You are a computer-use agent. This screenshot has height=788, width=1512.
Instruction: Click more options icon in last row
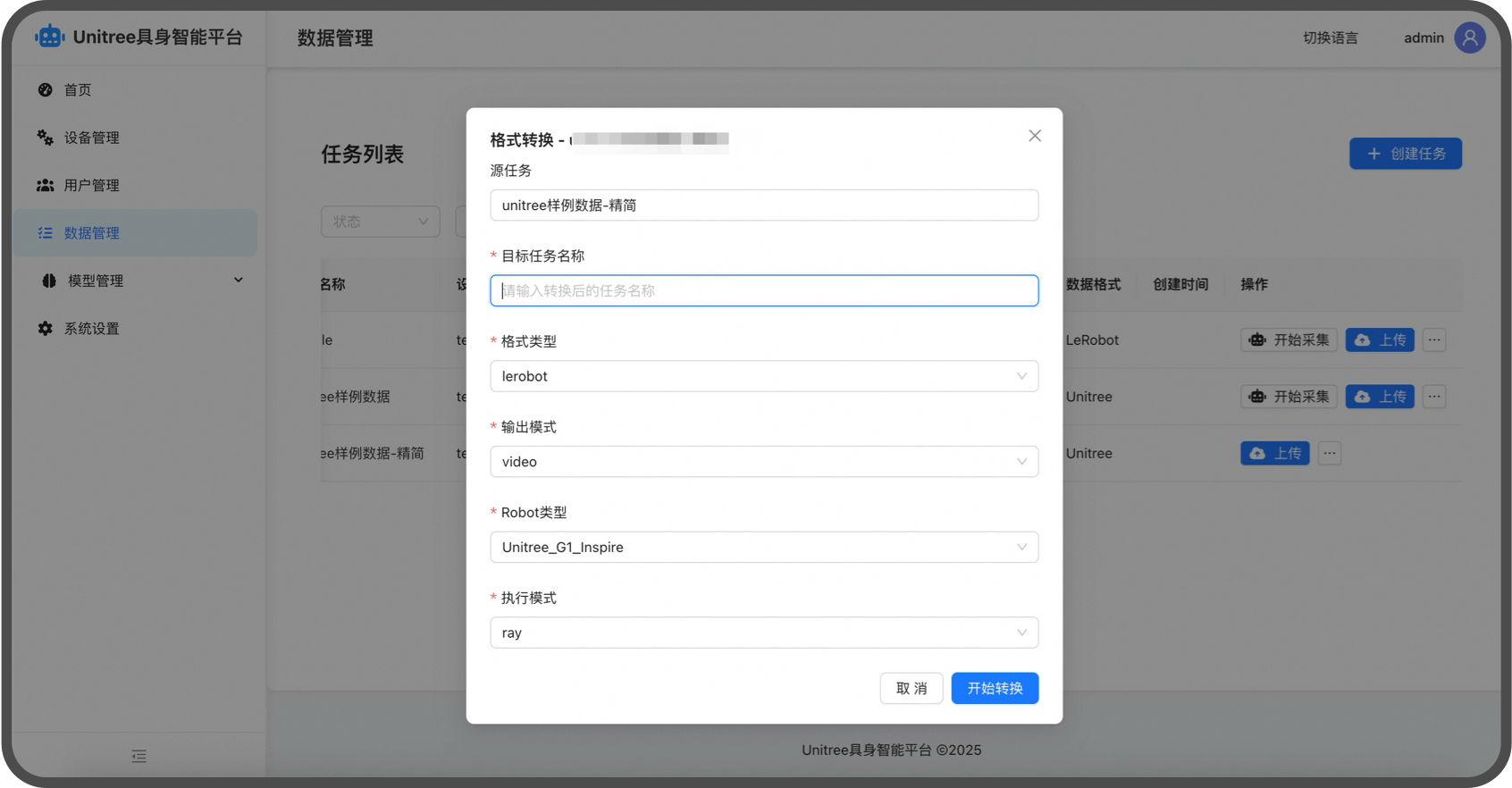(1330, 453)
